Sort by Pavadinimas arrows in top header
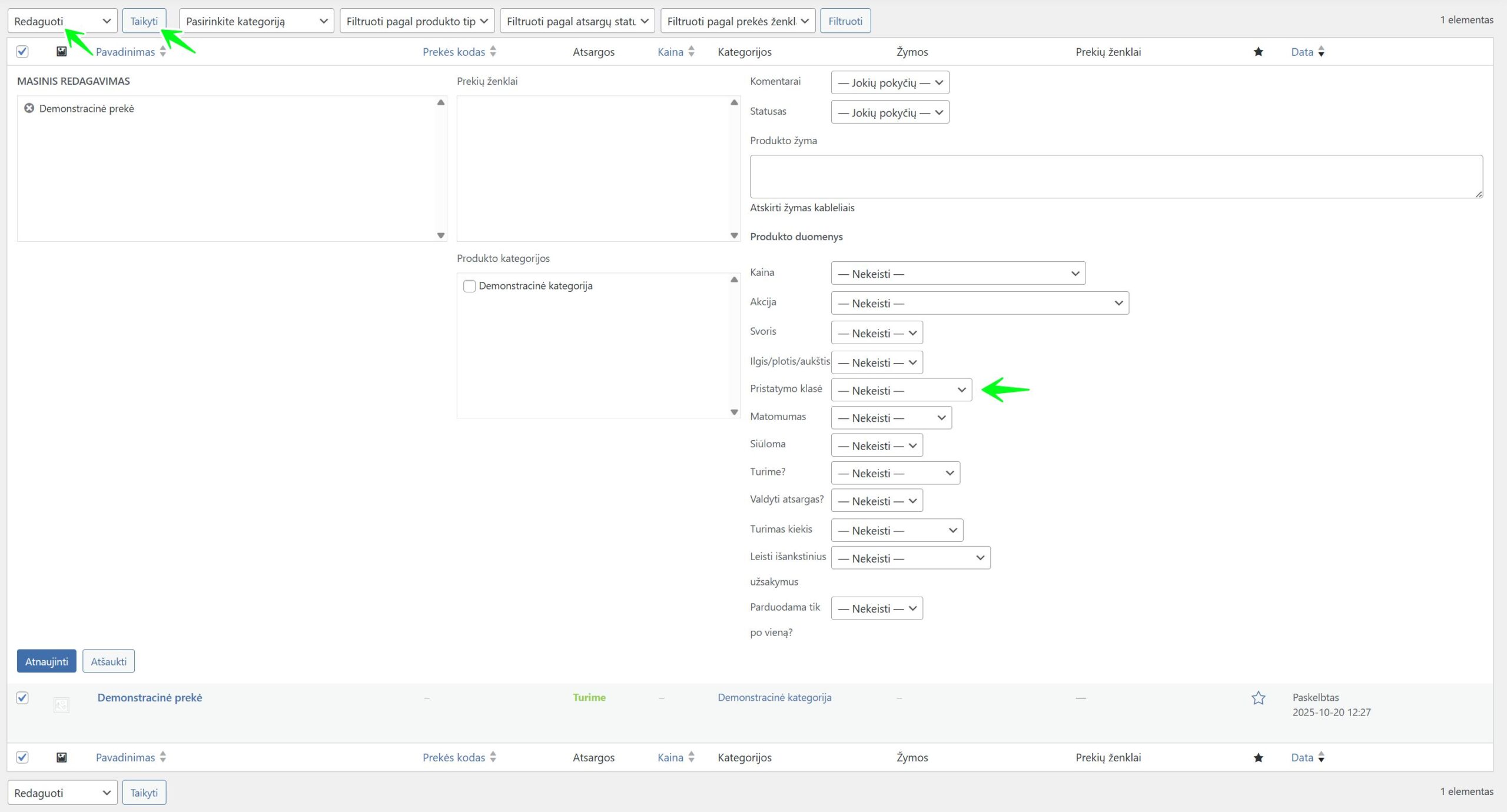 [163, 52]
